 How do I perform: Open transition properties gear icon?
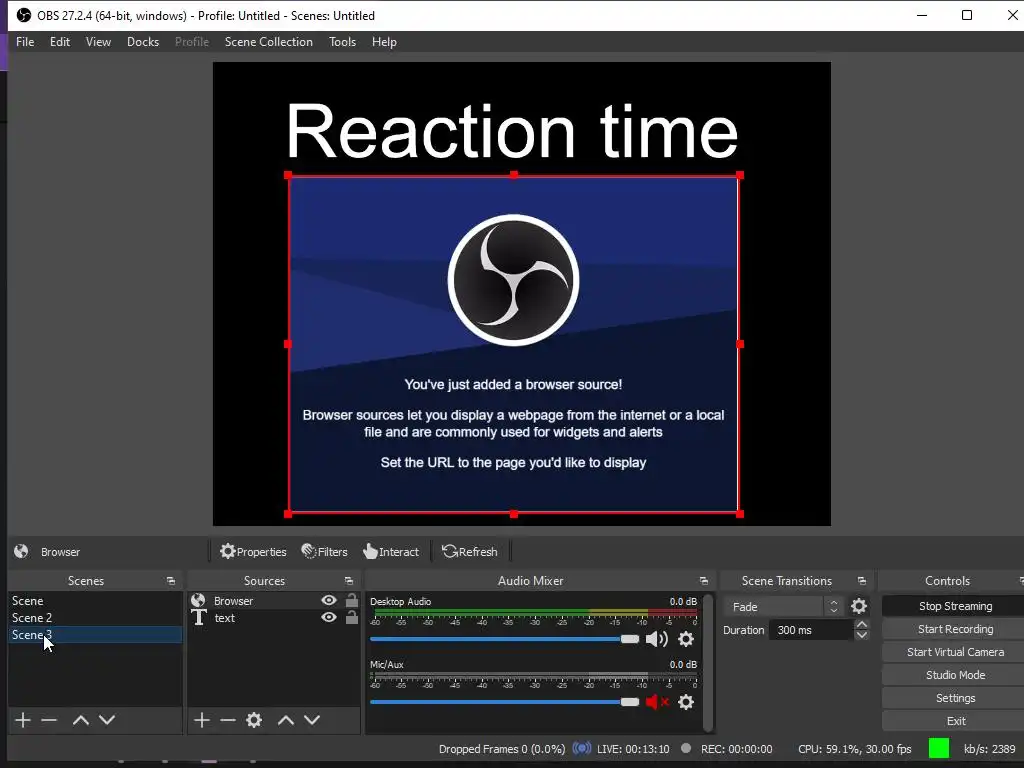point(859,607)
